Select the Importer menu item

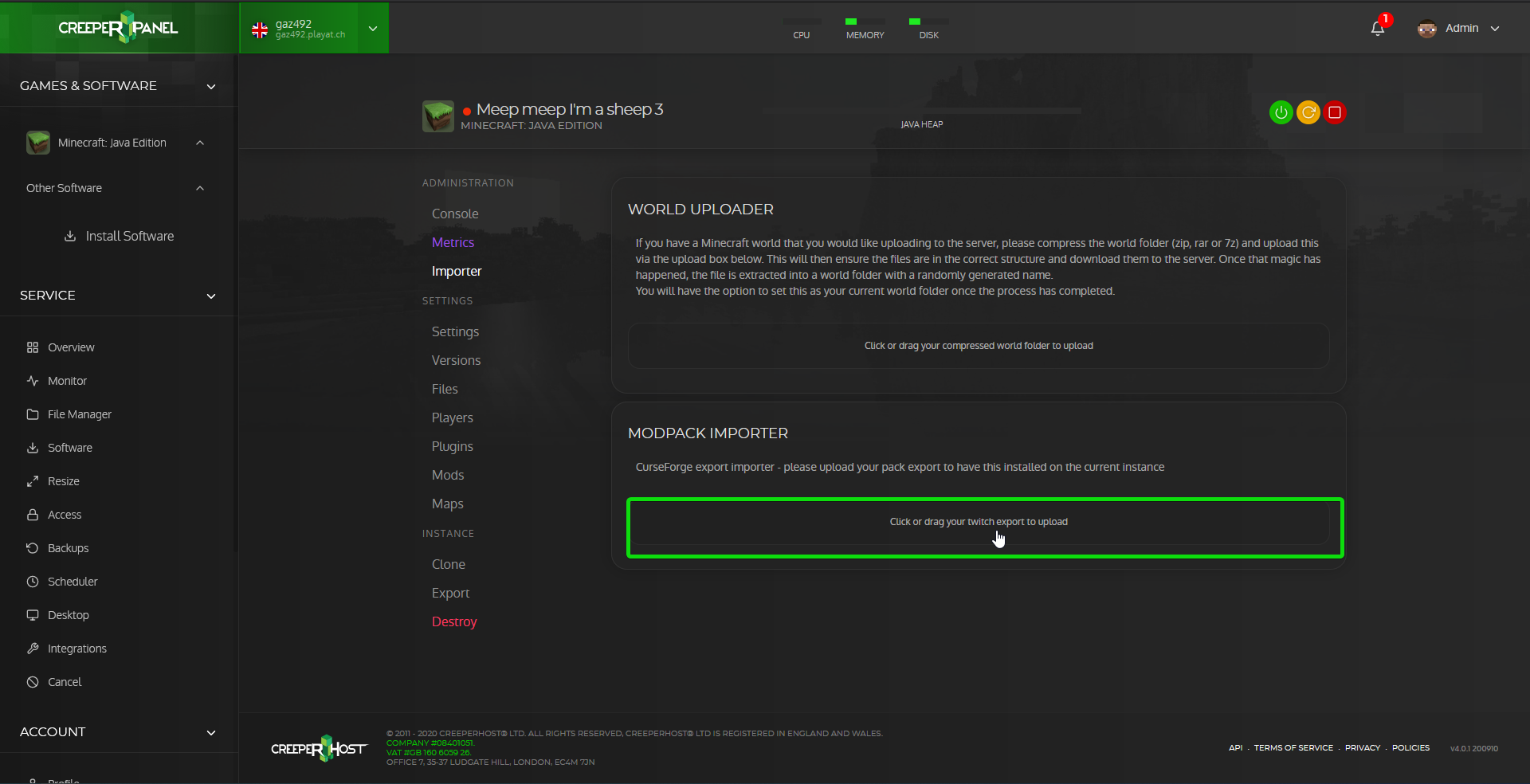pos(457,271)
